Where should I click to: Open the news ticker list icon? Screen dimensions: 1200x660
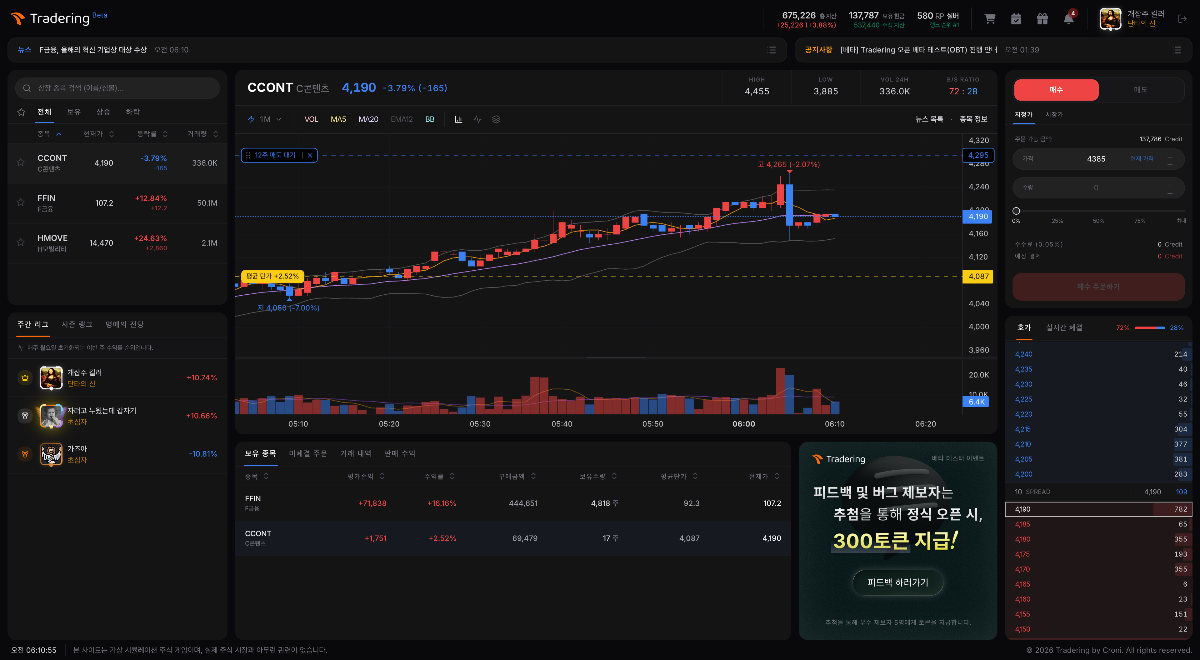pyautogui.click(x=772, y=49)
